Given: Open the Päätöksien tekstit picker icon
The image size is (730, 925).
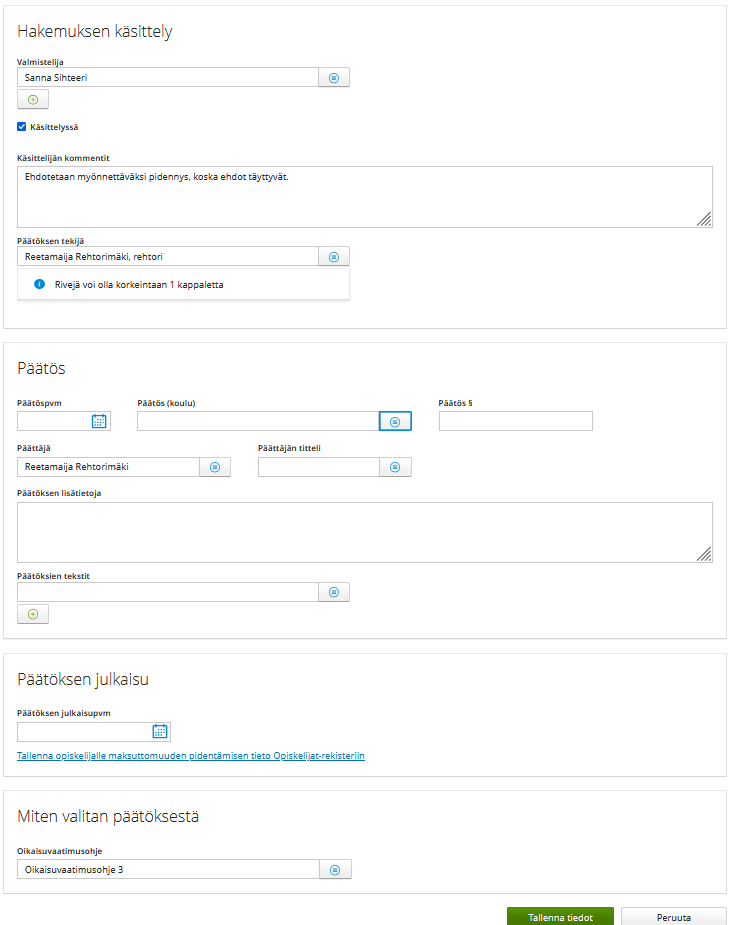Looking at the screenshot, I should pos(334,593).
